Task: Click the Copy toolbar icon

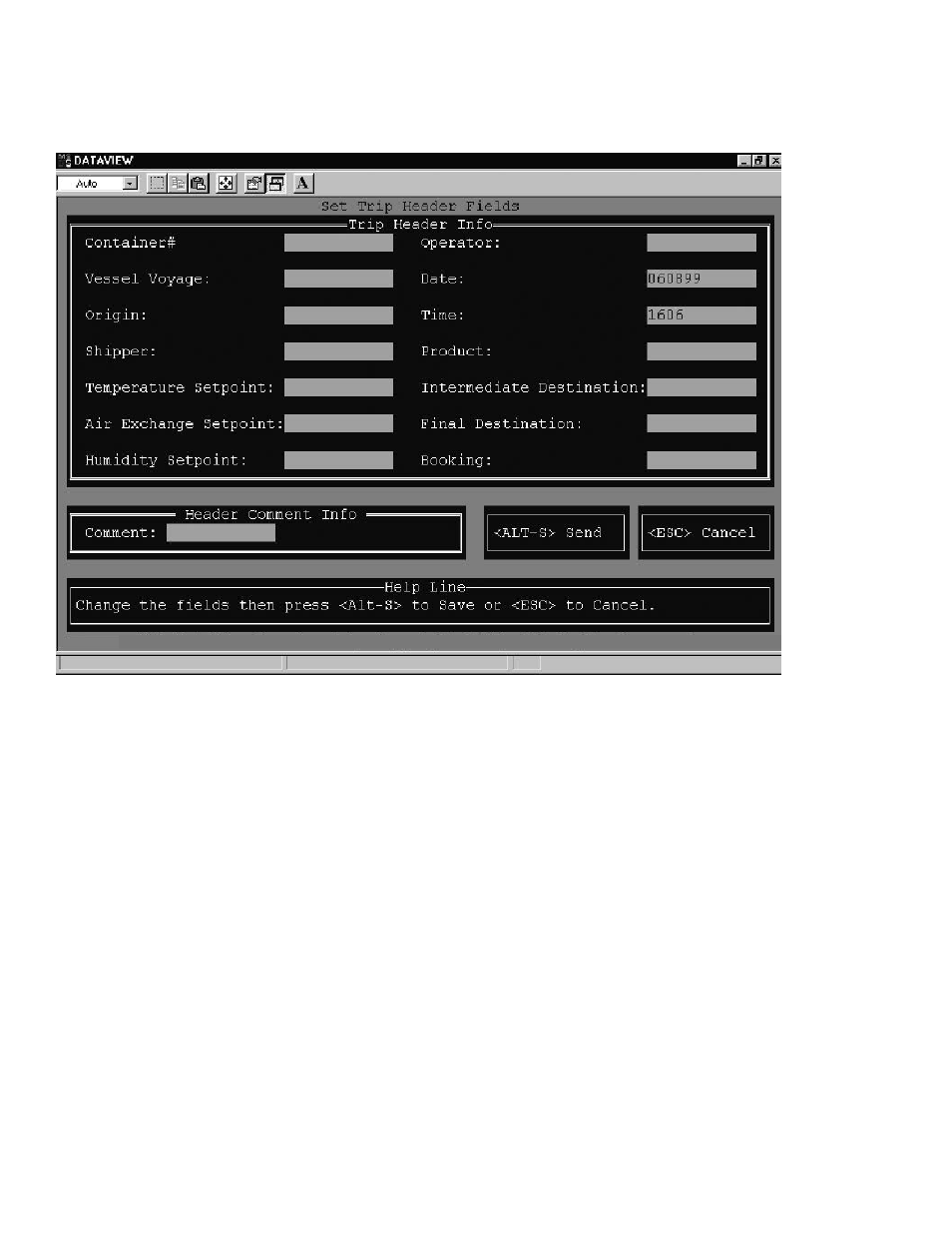Action: coord(178,183)
